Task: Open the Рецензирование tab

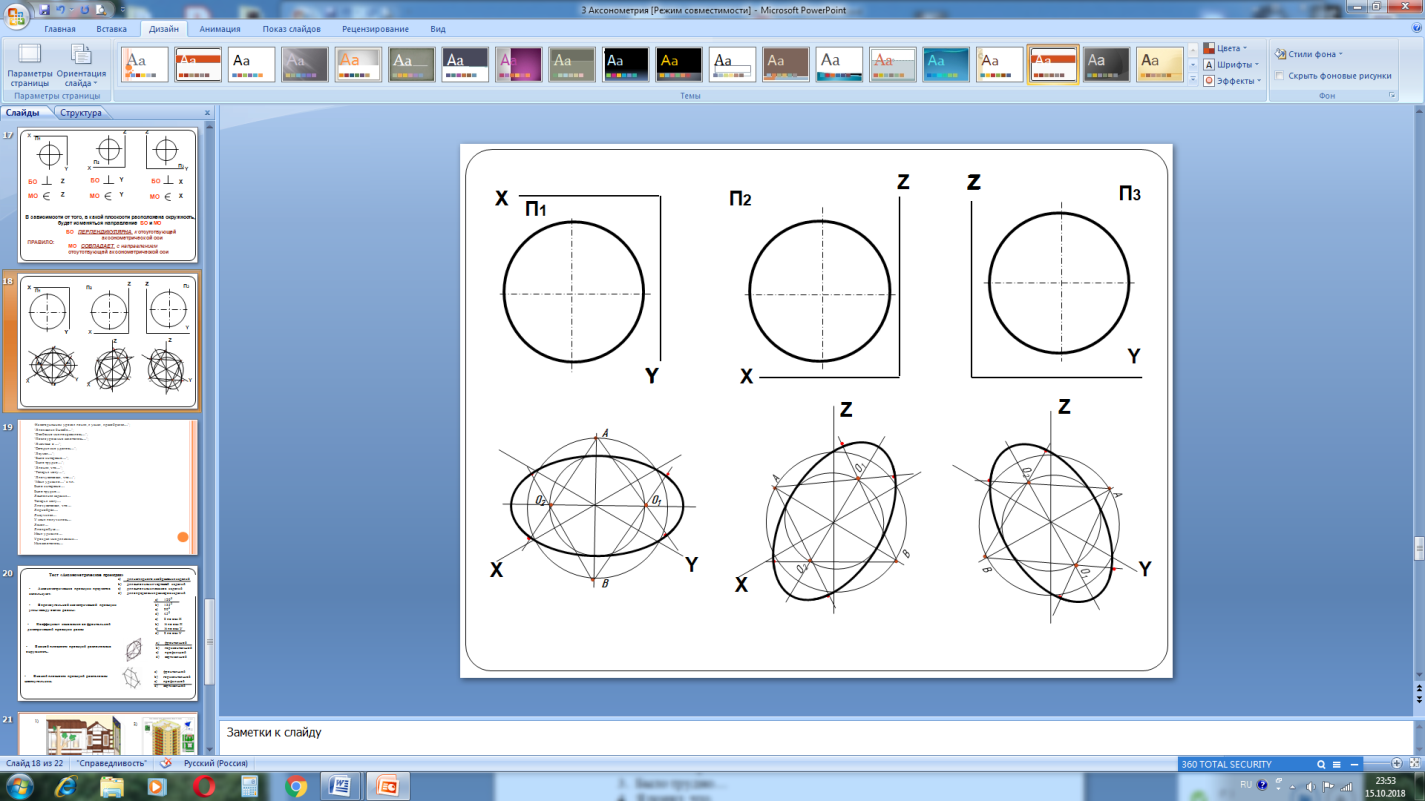Action: [x=375, y=29]
